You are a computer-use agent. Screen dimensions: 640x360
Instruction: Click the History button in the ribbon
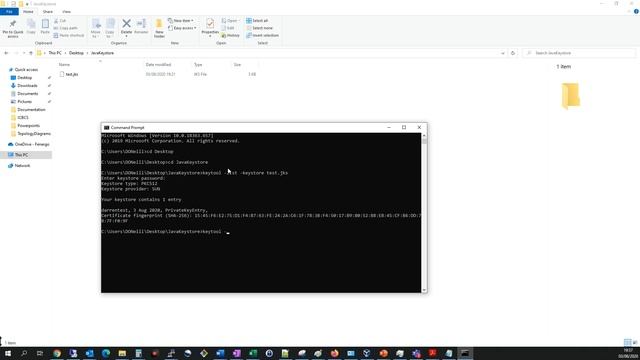[x=231, y=36]
